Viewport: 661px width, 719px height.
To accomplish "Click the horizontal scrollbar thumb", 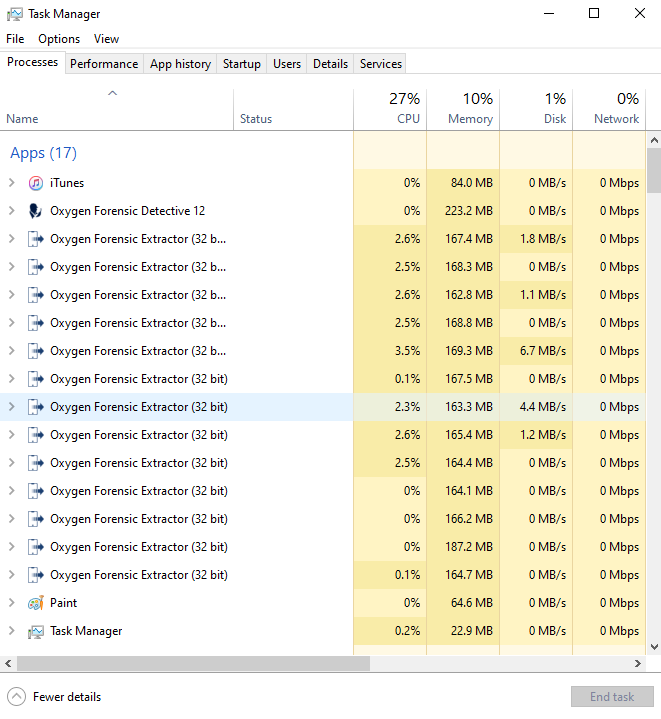I will point(193,664).
